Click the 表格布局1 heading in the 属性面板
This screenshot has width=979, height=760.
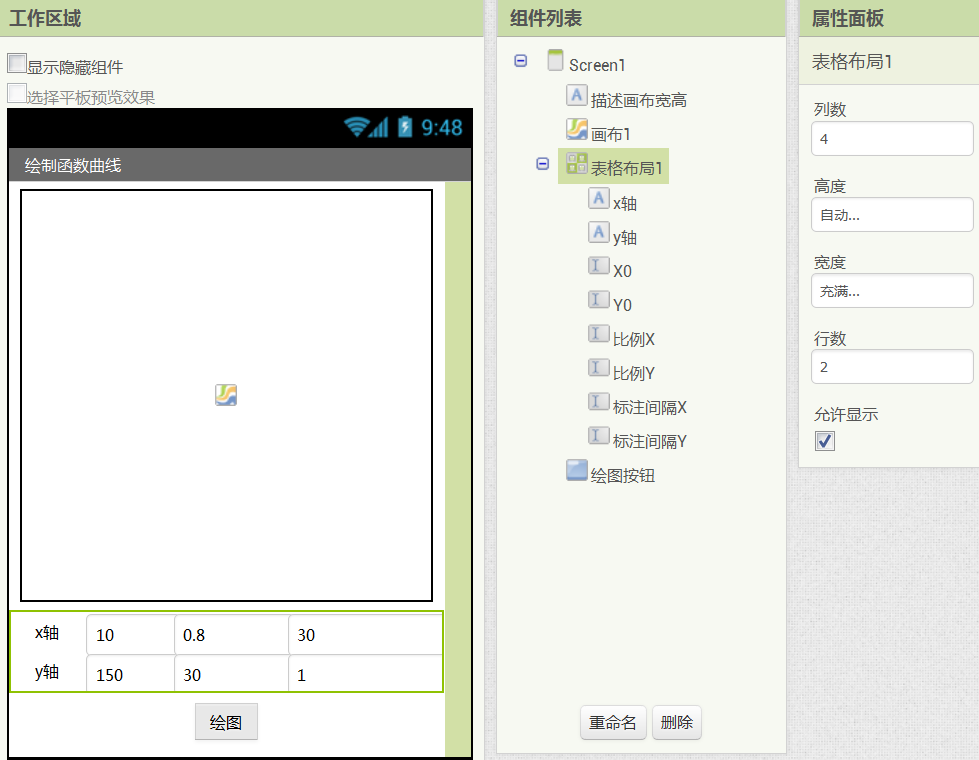click(x=852, y=61)
